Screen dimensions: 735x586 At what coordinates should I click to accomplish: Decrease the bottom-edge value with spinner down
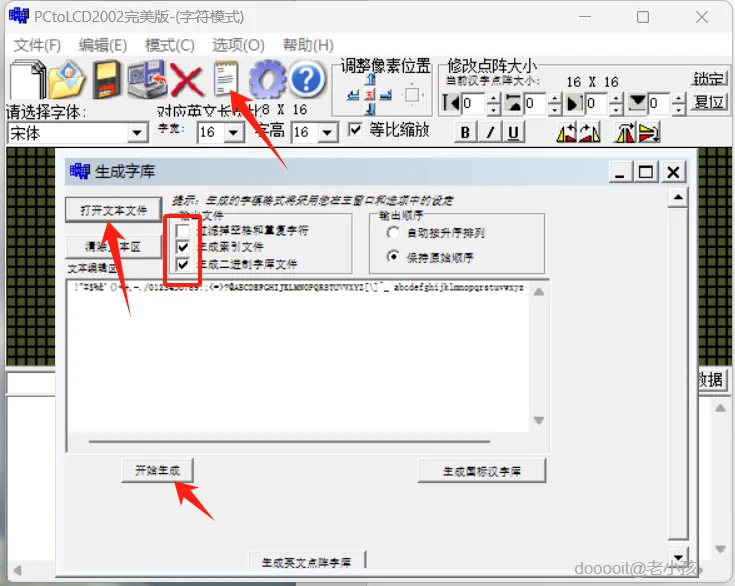[x=679, y=109]
